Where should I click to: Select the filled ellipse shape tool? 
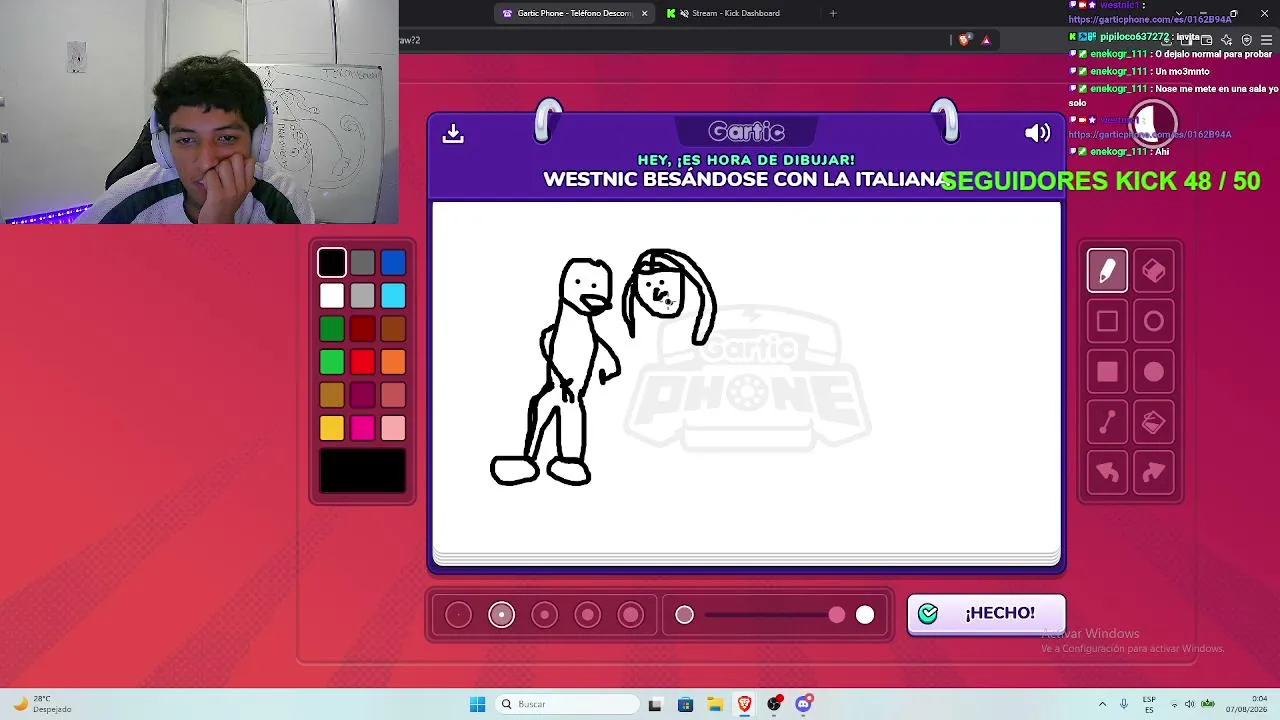1153,372
